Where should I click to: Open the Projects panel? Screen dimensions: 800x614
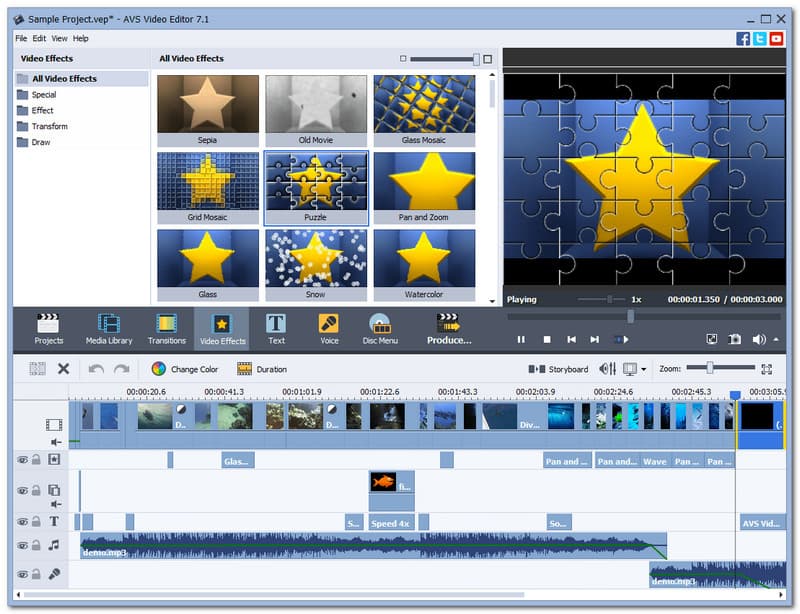click(48, 329)
